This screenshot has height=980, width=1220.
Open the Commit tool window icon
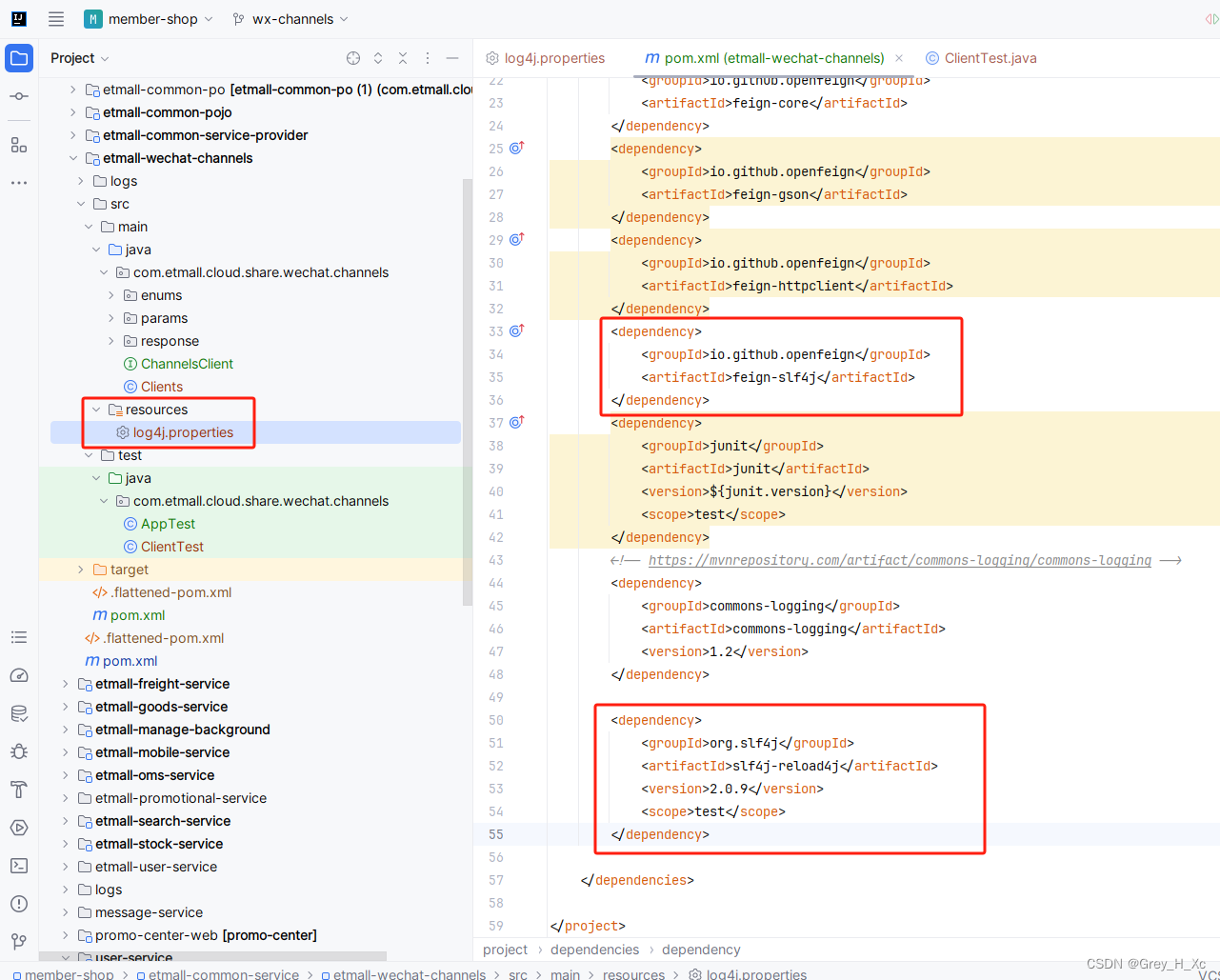[x=19, y=97]
